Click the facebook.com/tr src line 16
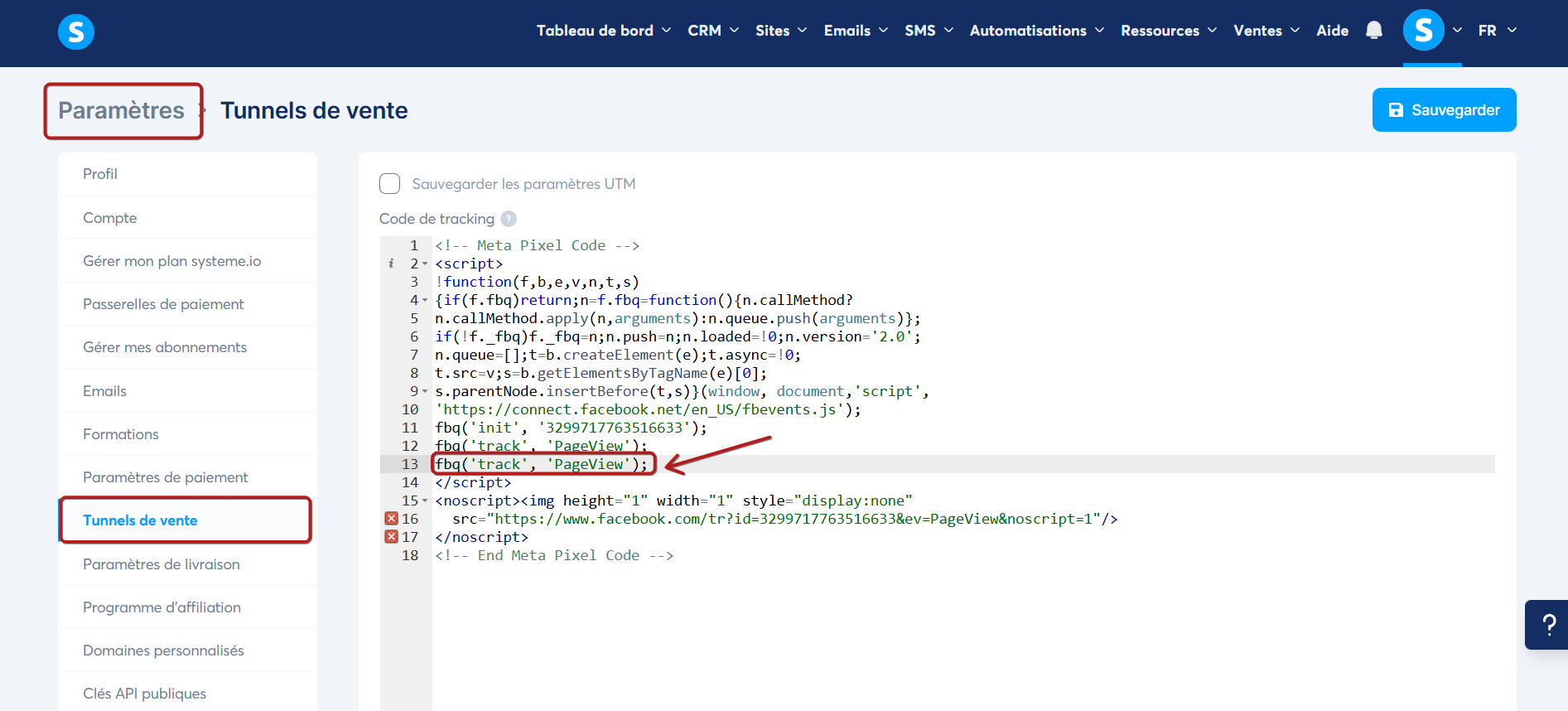This screenshot has height=711, width=1568. point(784,519)
